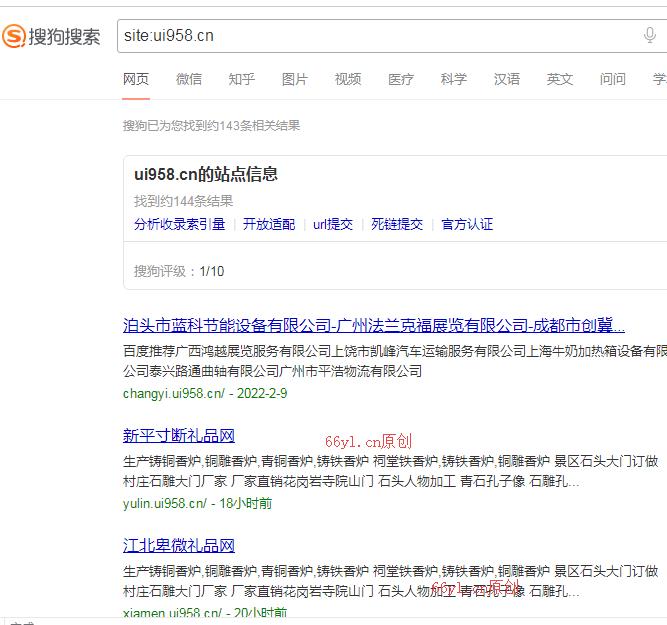Select the 问问 tab

click(613, 79)
